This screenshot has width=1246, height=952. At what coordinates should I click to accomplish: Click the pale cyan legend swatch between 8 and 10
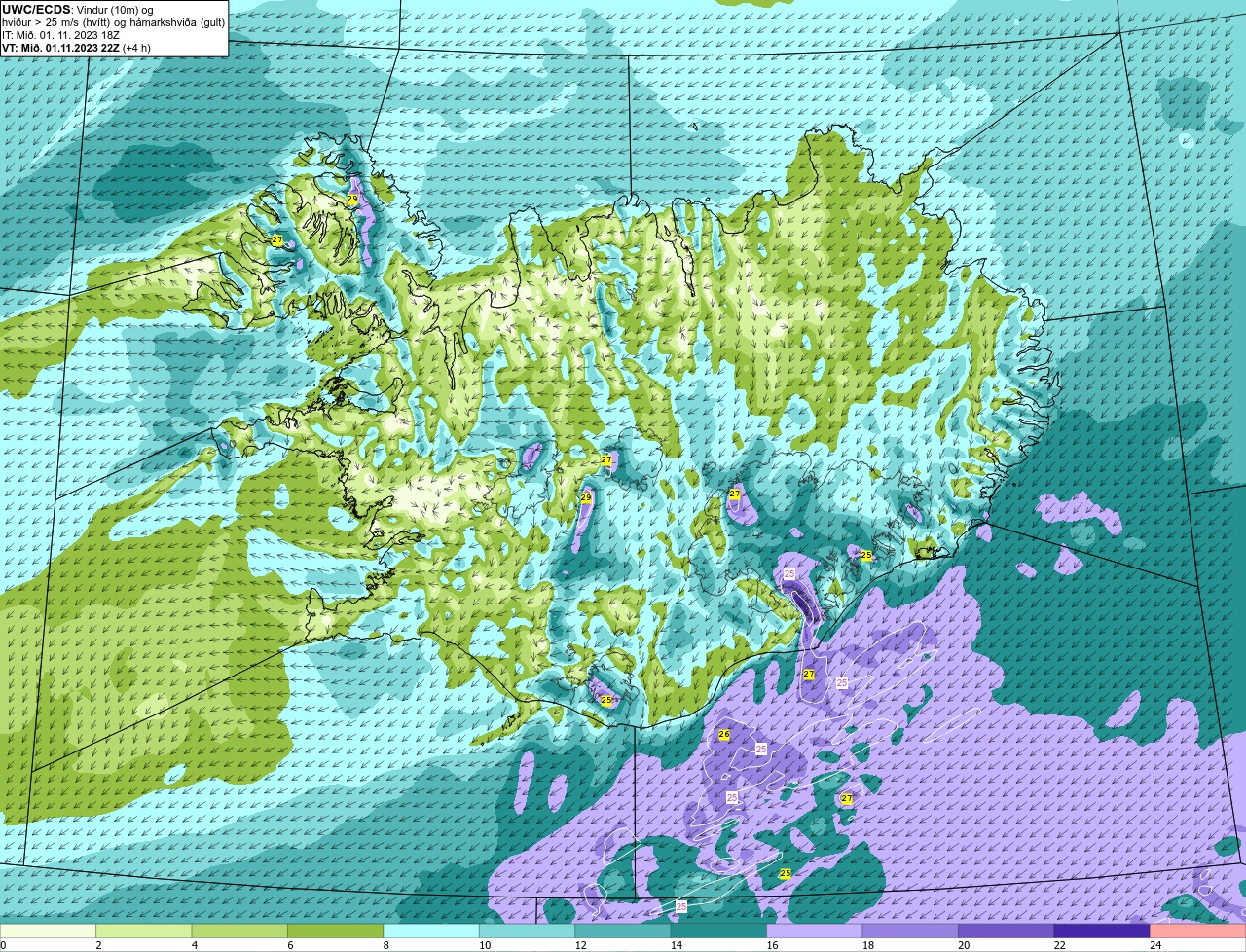[x=431, y=932]
